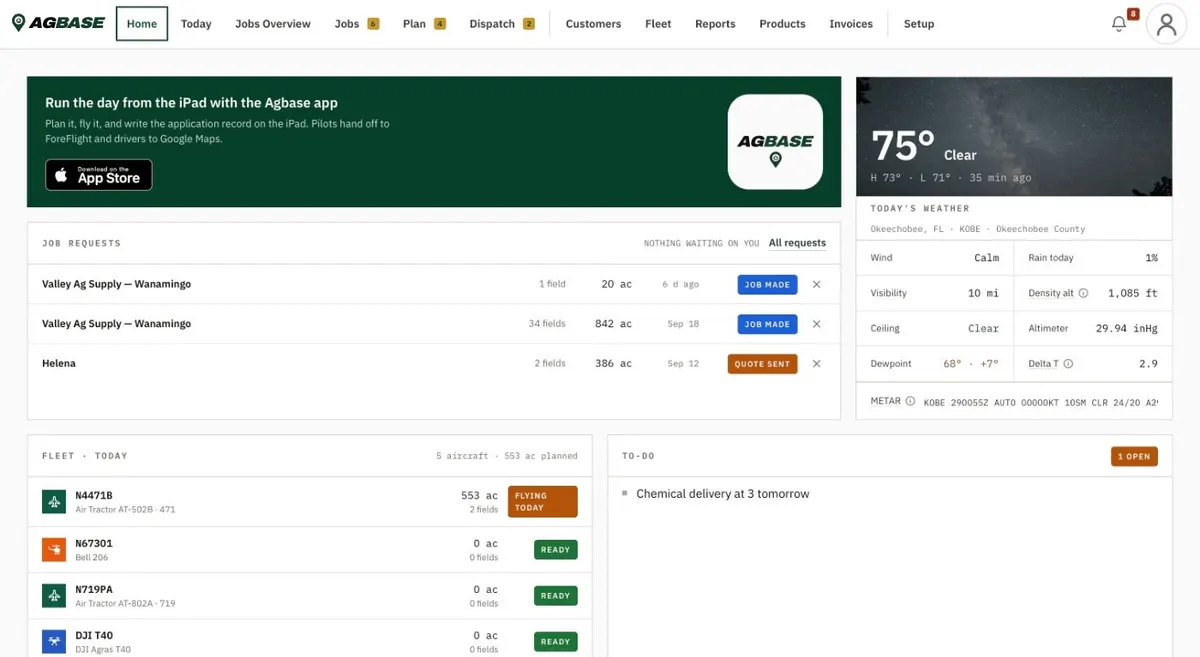Click the Altimeter 29.94 inHg value
The width and height of the screenshot is (1200, 657).
pyautogui.click(x=1127, y=328)
